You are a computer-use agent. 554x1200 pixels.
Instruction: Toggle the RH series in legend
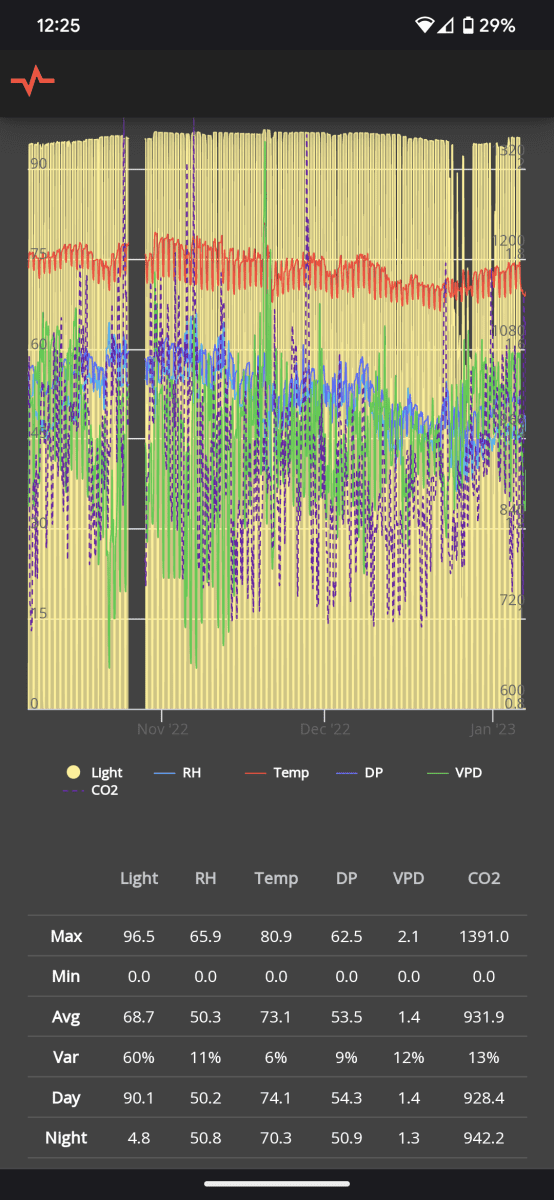[178, 772]
